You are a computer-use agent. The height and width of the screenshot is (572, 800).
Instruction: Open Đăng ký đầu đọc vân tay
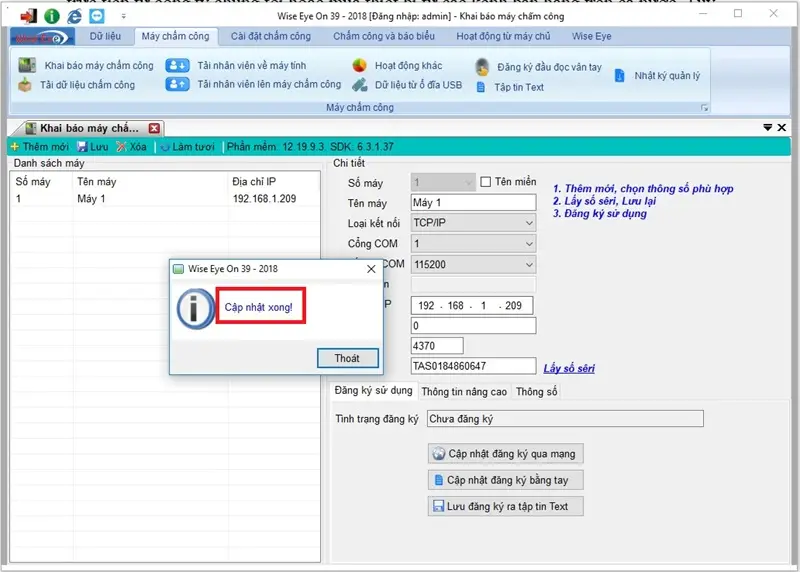(x=548, y=67)
